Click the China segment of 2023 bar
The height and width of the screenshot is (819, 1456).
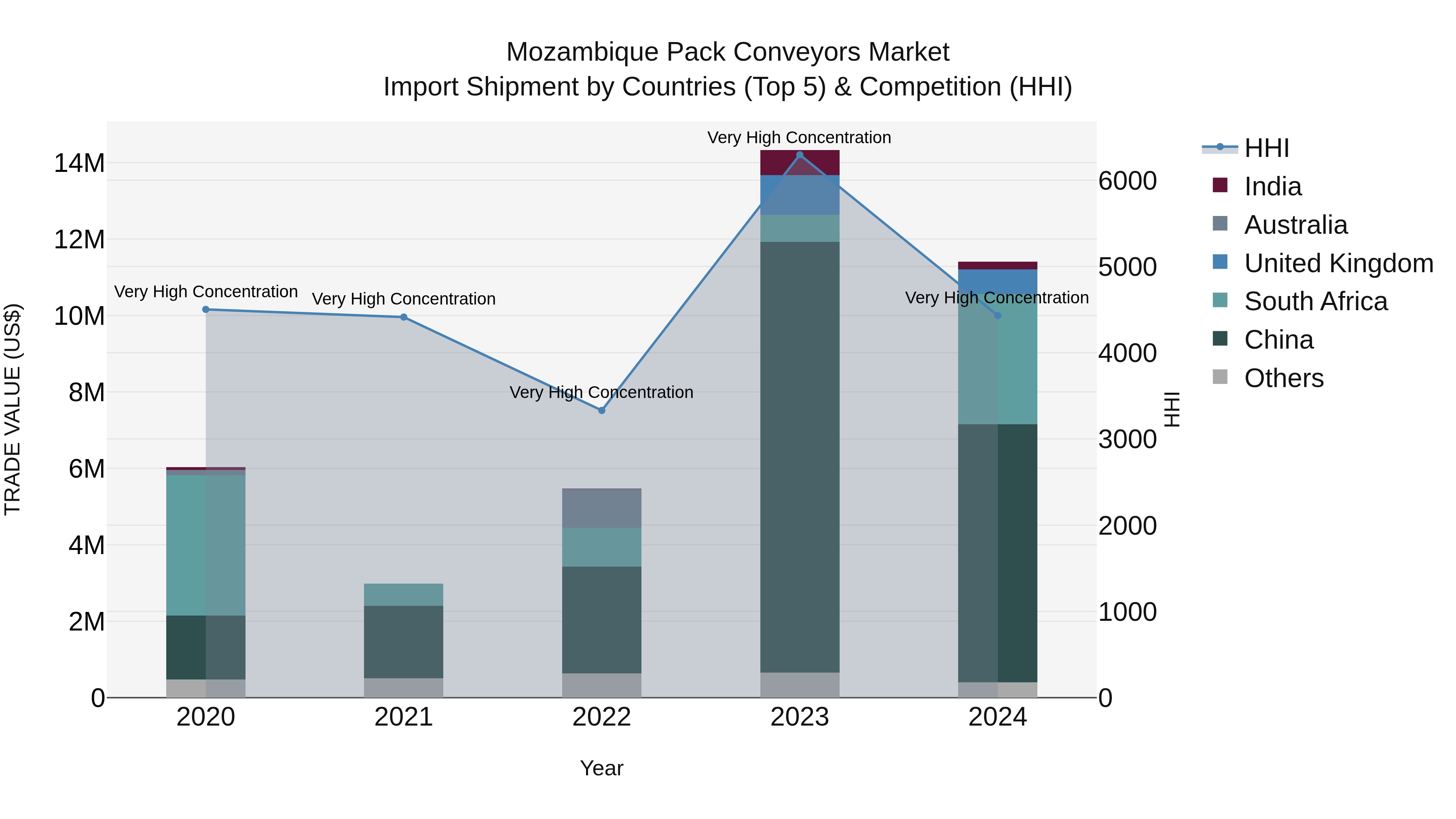800,457
